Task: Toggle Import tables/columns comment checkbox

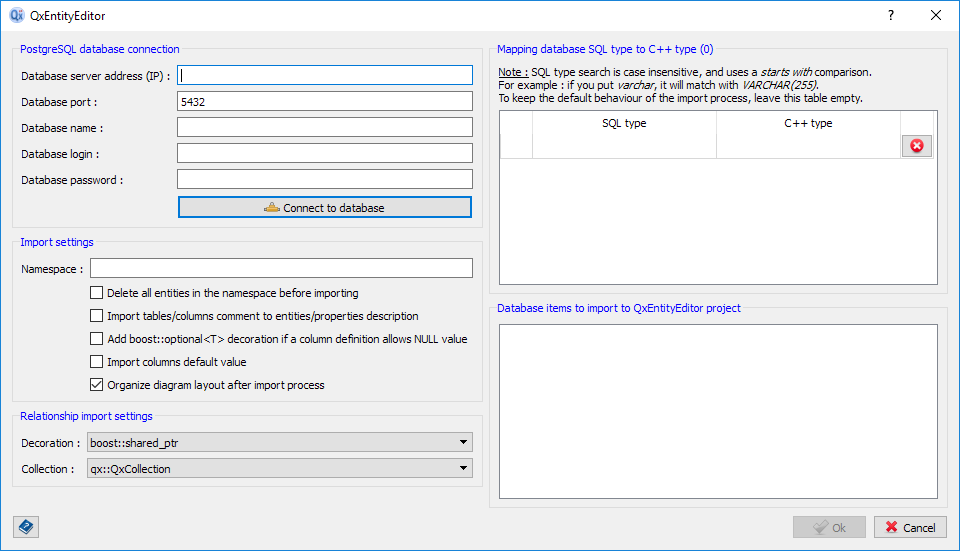Action: coord(97,316)
